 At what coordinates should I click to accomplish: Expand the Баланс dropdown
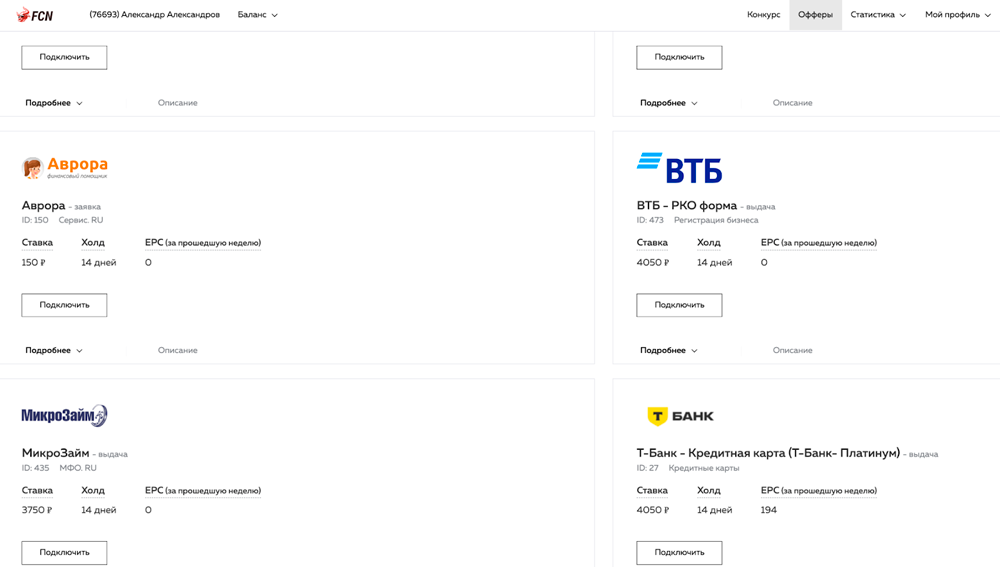pos(258,15)
